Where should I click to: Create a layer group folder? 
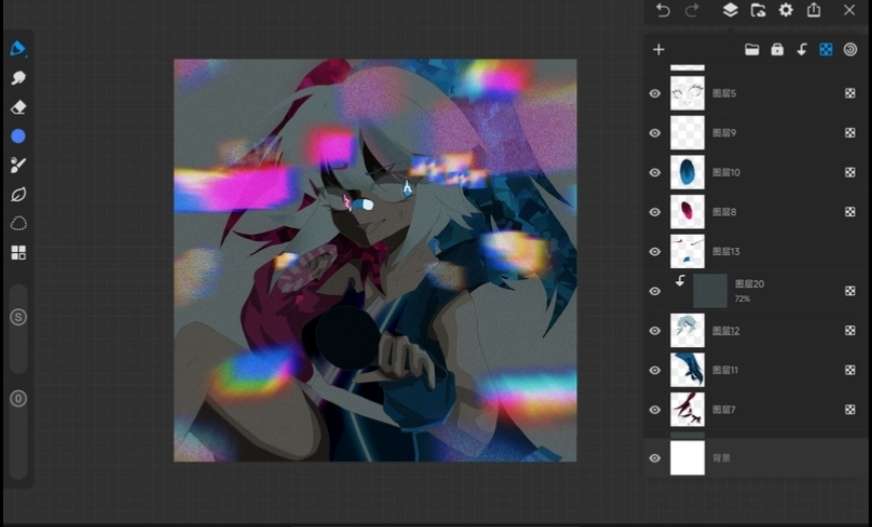pyautogui.click(x=752, y=49)
